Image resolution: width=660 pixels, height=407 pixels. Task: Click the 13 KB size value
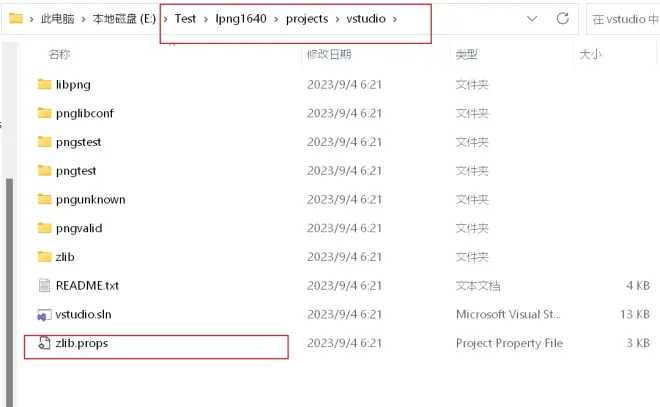[x=635, y=314]
